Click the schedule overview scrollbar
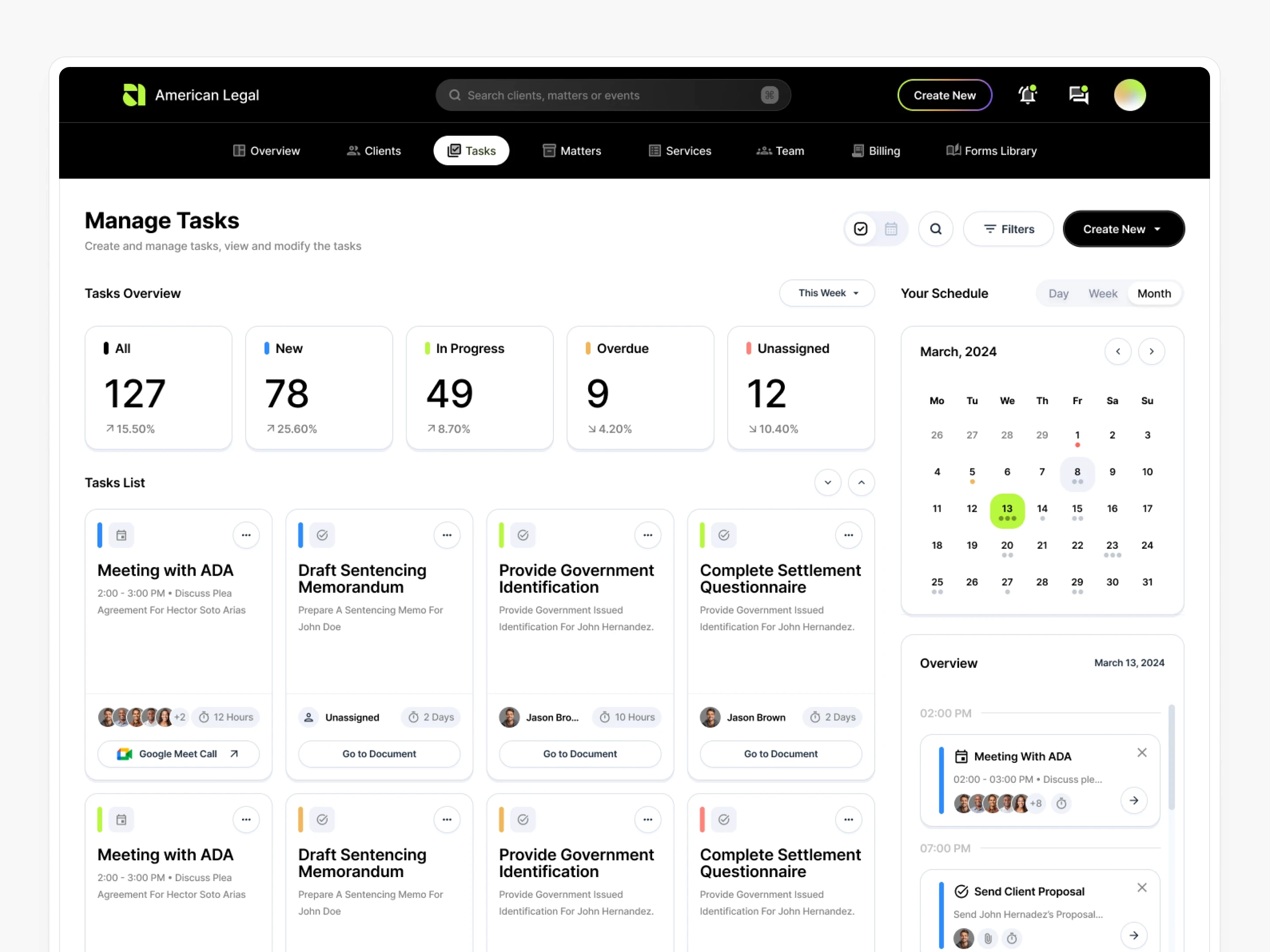The image size is (1270, 952). (1171, 758)
